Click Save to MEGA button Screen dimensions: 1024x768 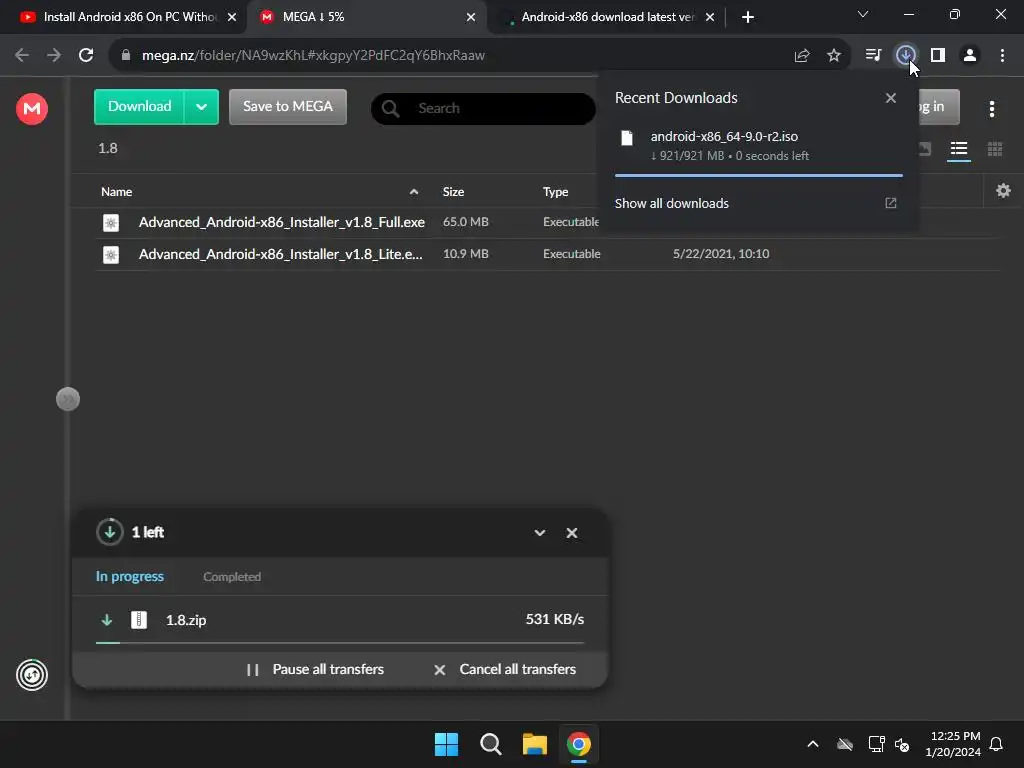(x=287, y=106)
